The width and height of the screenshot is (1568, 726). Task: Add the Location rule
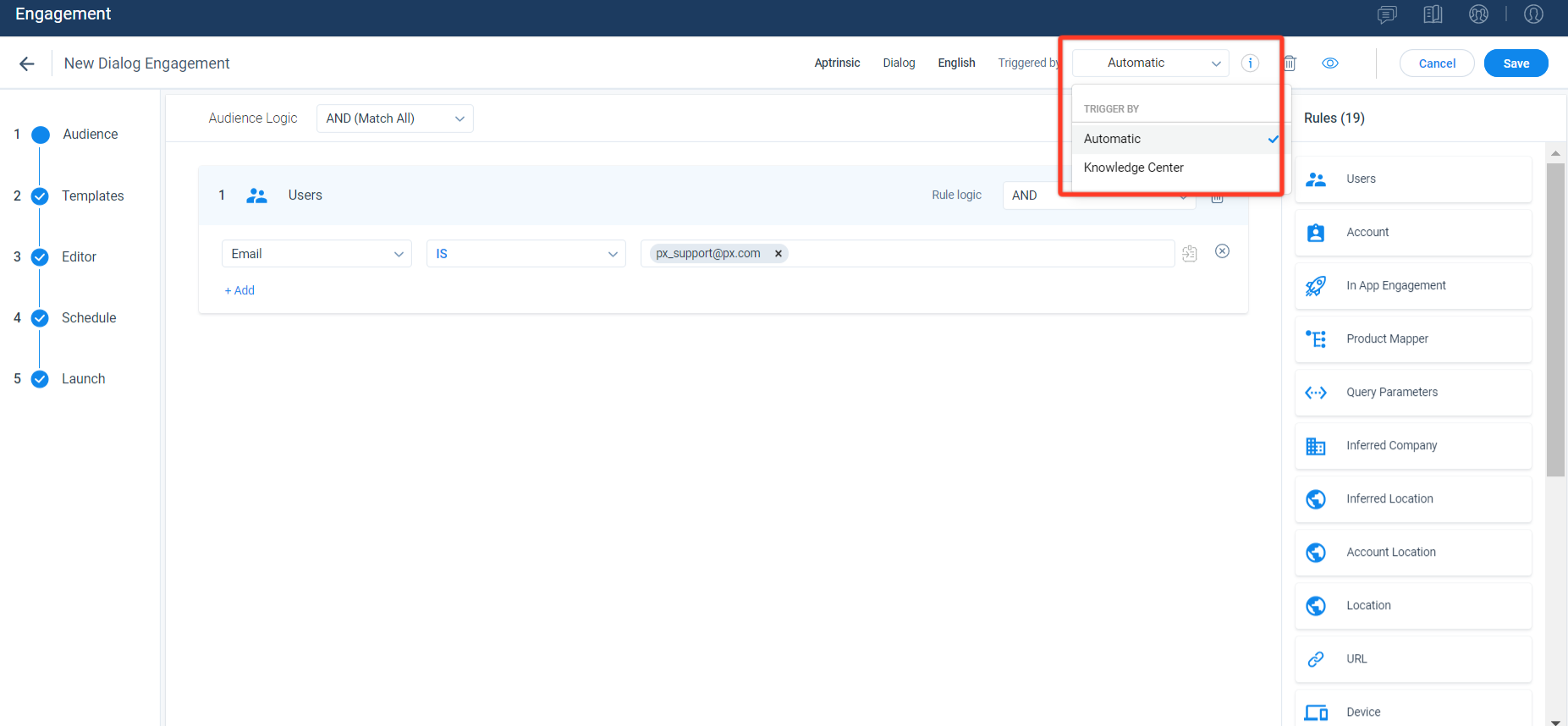tap(1413, 606)
